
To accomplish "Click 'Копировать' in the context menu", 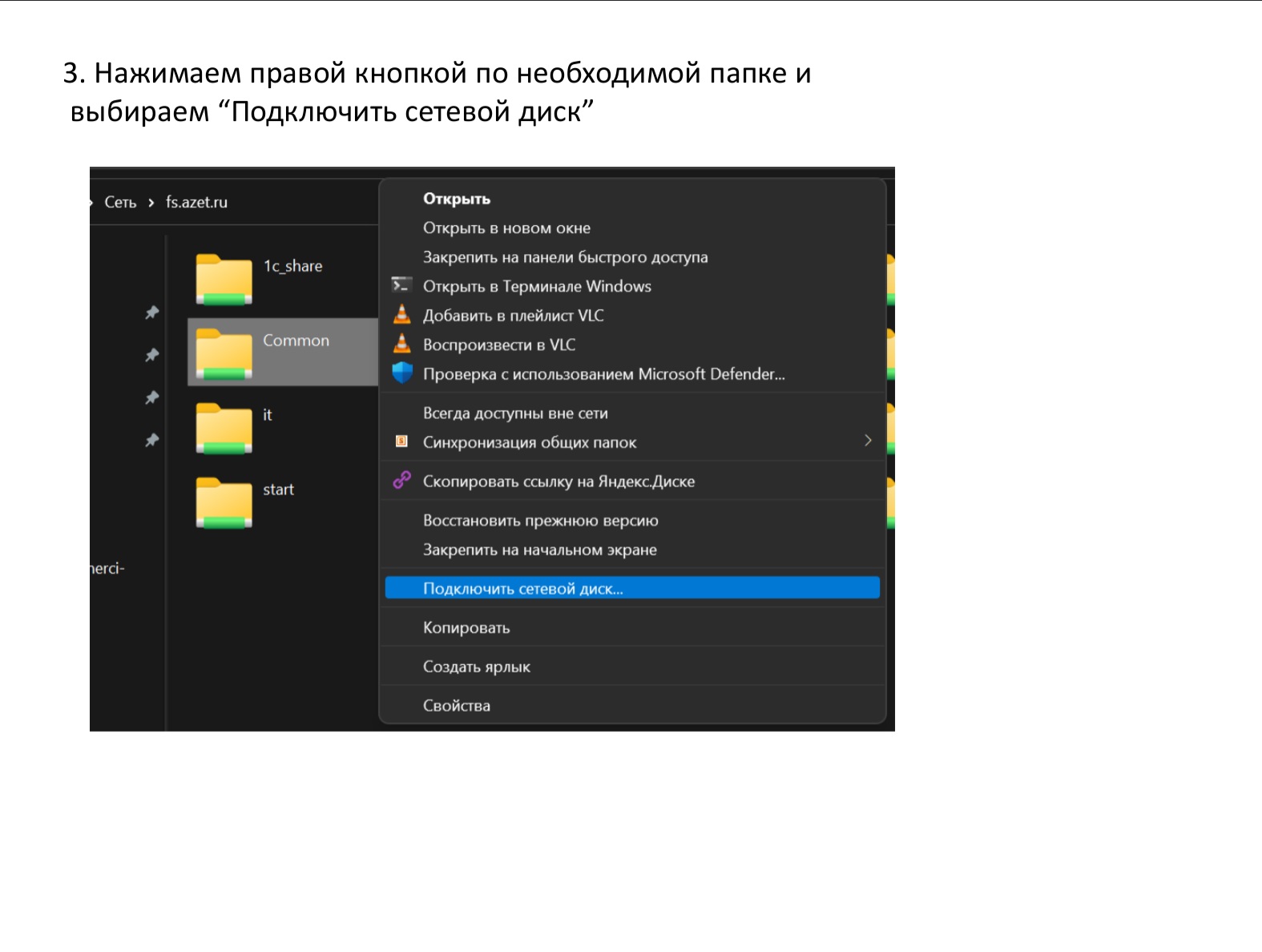I will (x=466, y=628).
